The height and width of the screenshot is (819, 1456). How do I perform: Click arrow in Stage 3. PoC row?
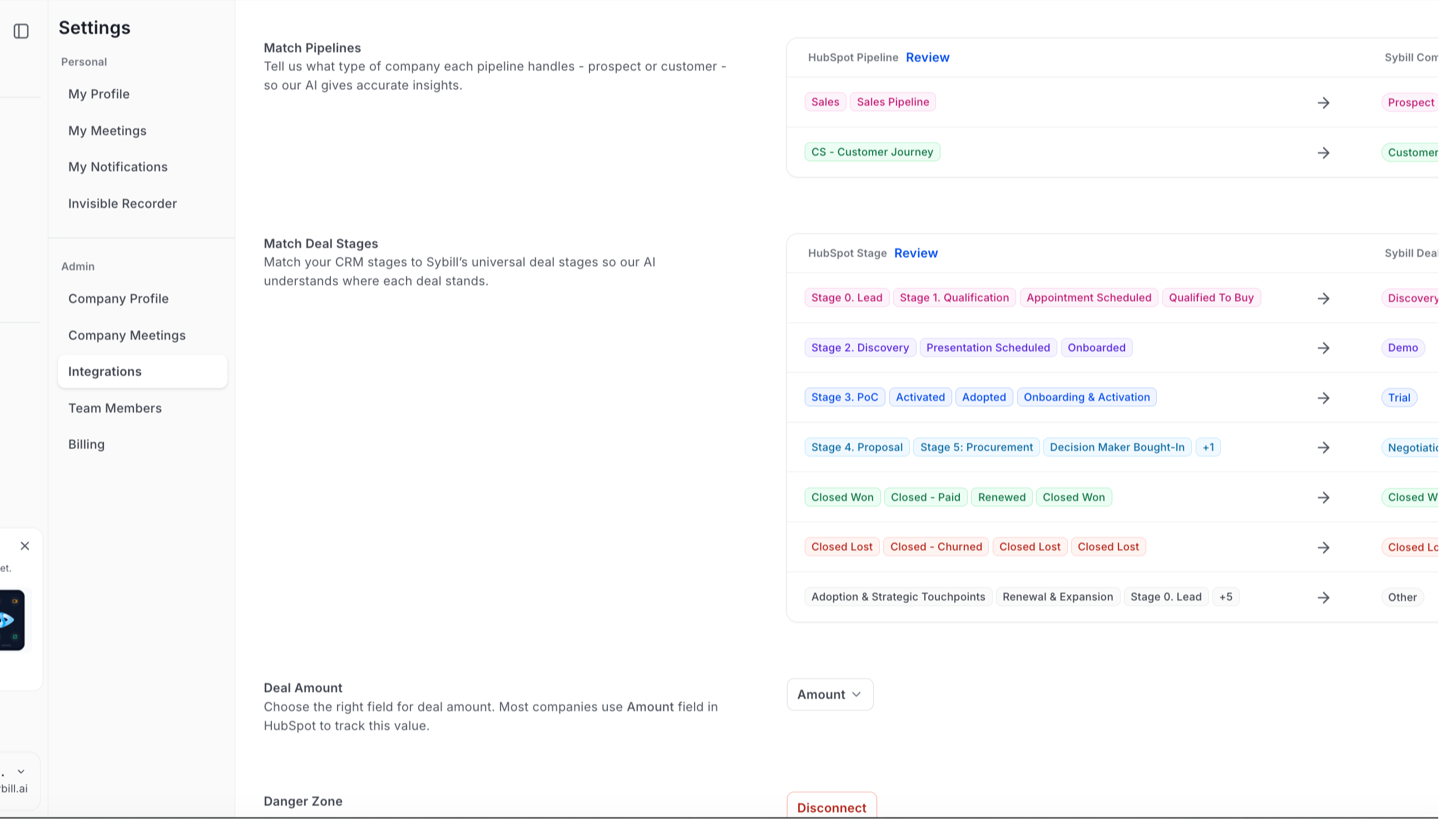tap(1323, 398)
